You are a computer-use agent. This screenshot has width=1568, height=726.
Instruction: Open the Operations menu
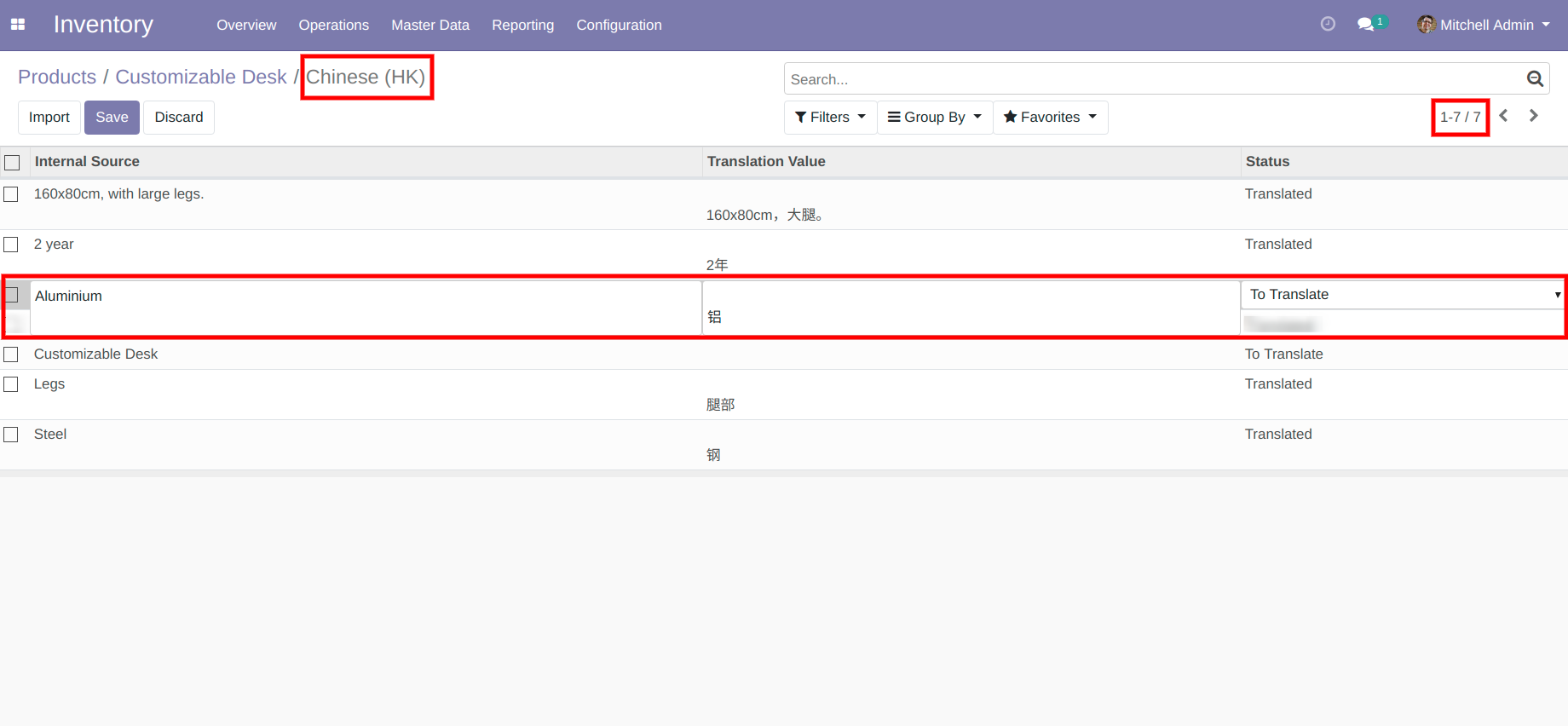(x=333, y=26)
